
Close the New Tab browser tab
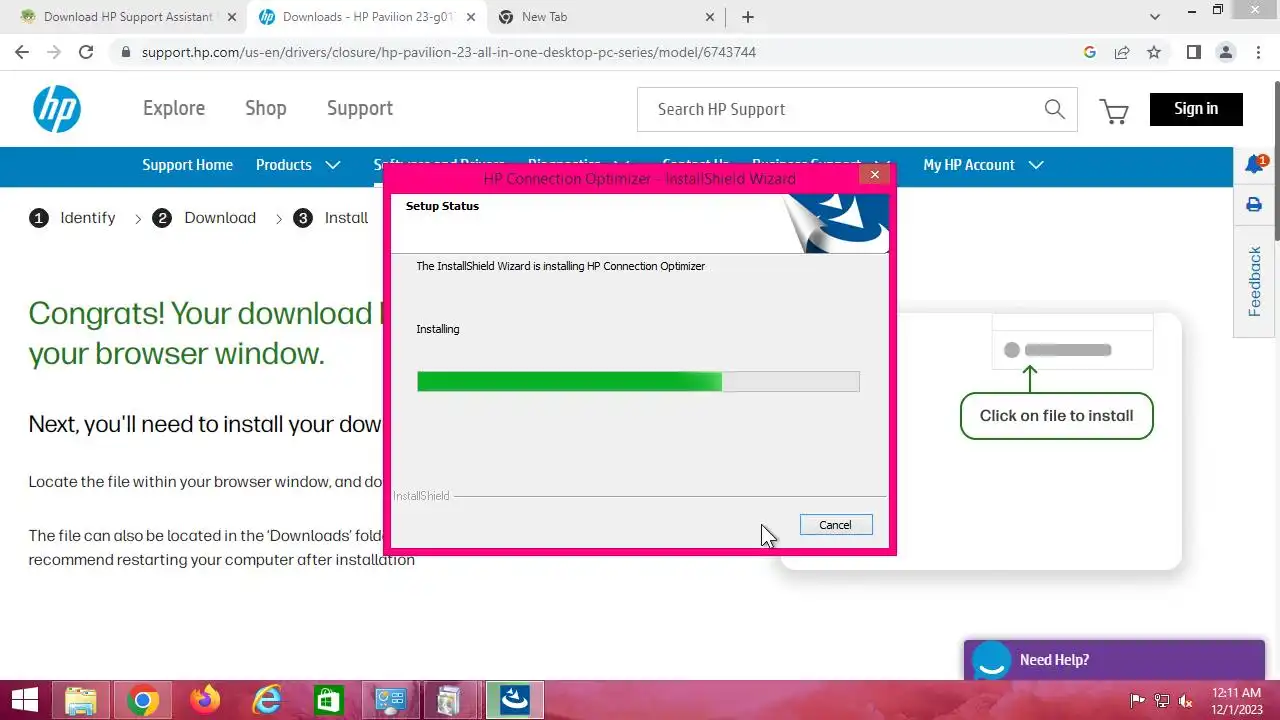click(x=711, y=17)
